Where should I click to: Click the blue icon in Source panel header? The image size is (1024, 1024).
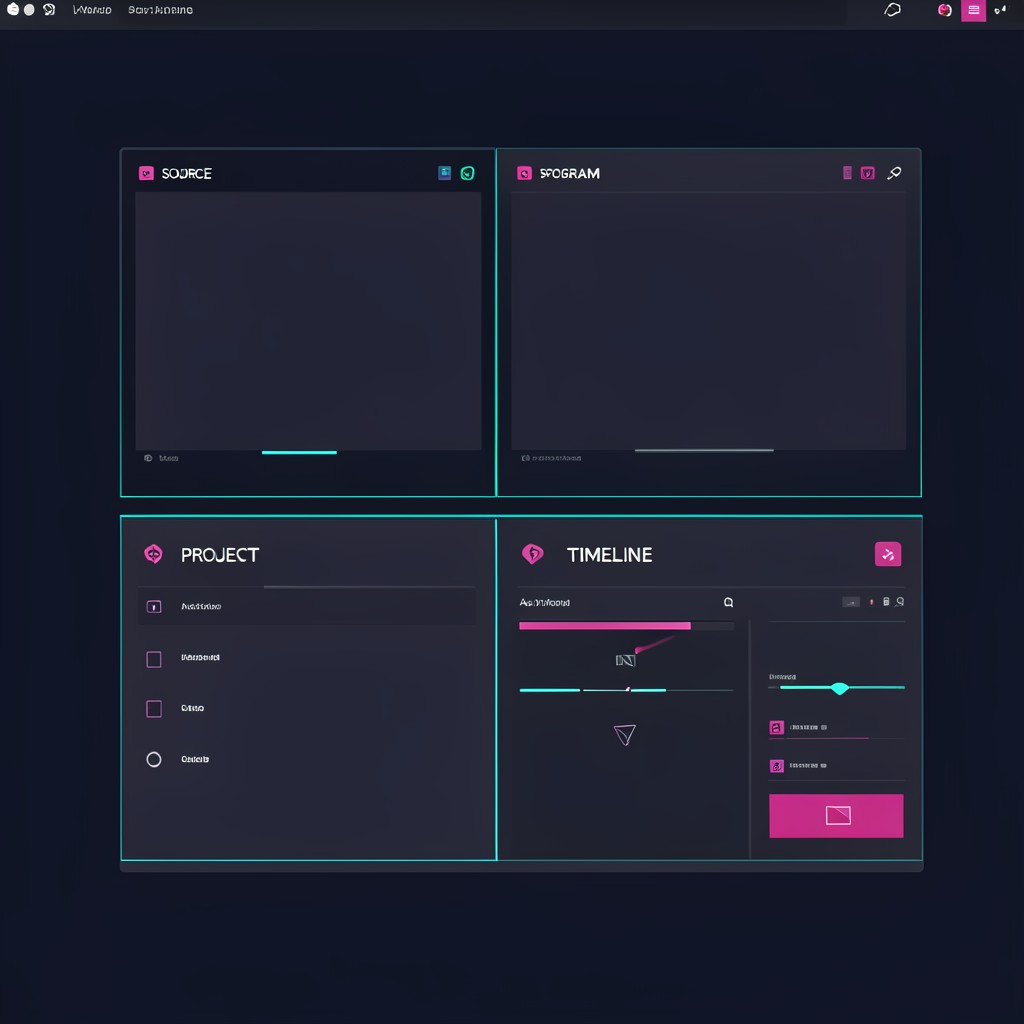[x=444, y=172]
